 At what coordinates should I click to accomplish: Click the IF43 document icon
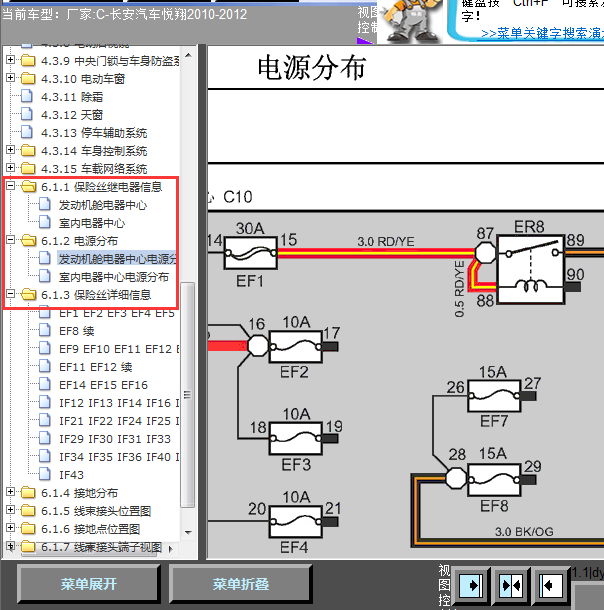[45, 474]
